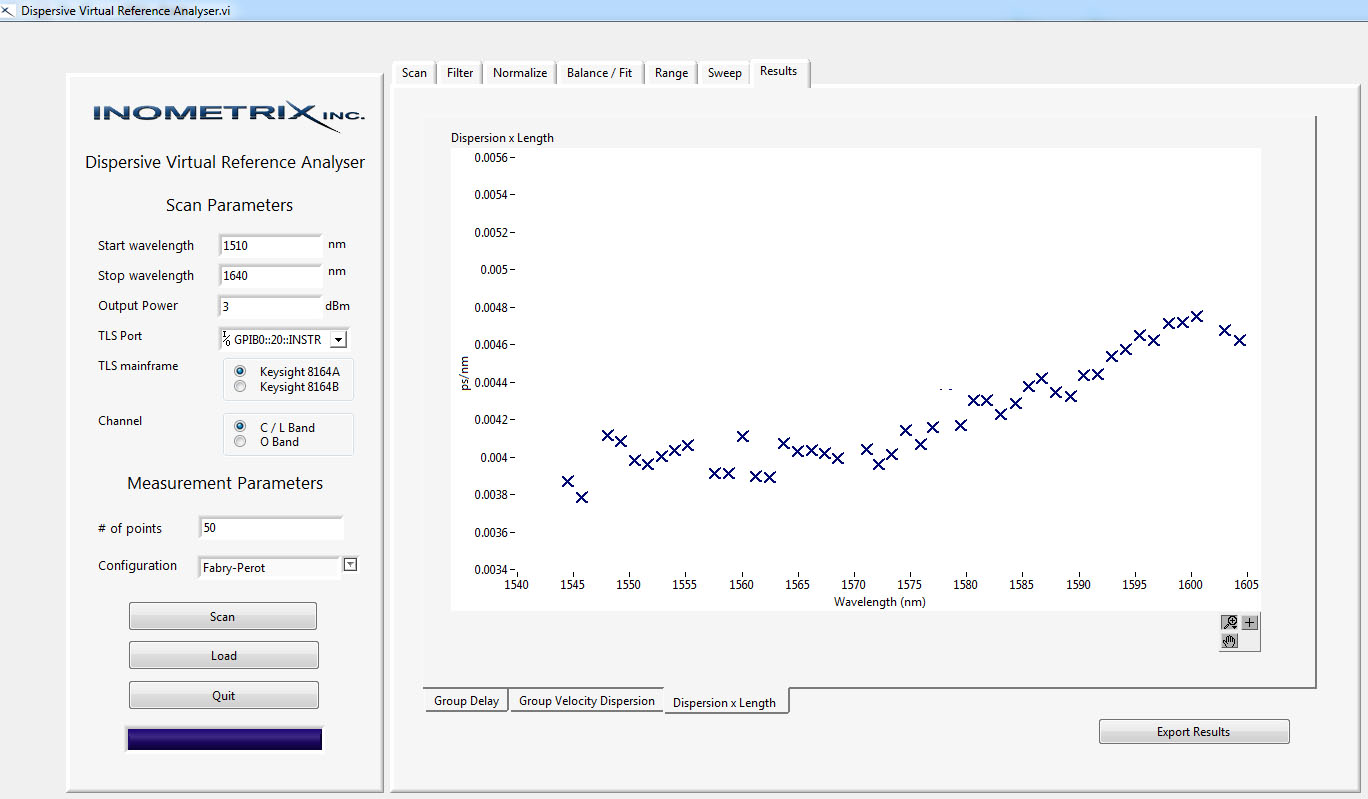Open the Normalize tab

point(520,73)
